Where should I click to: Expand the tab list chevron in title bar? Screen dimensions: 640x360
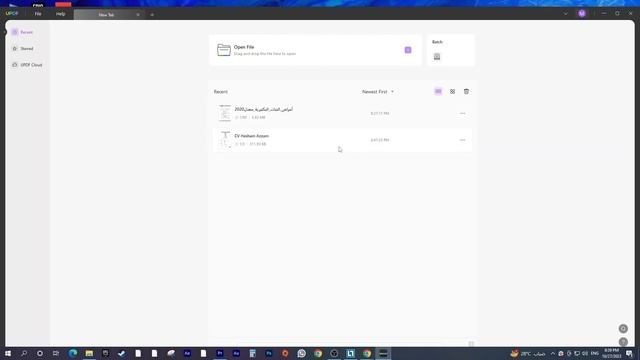pos(566,13)
